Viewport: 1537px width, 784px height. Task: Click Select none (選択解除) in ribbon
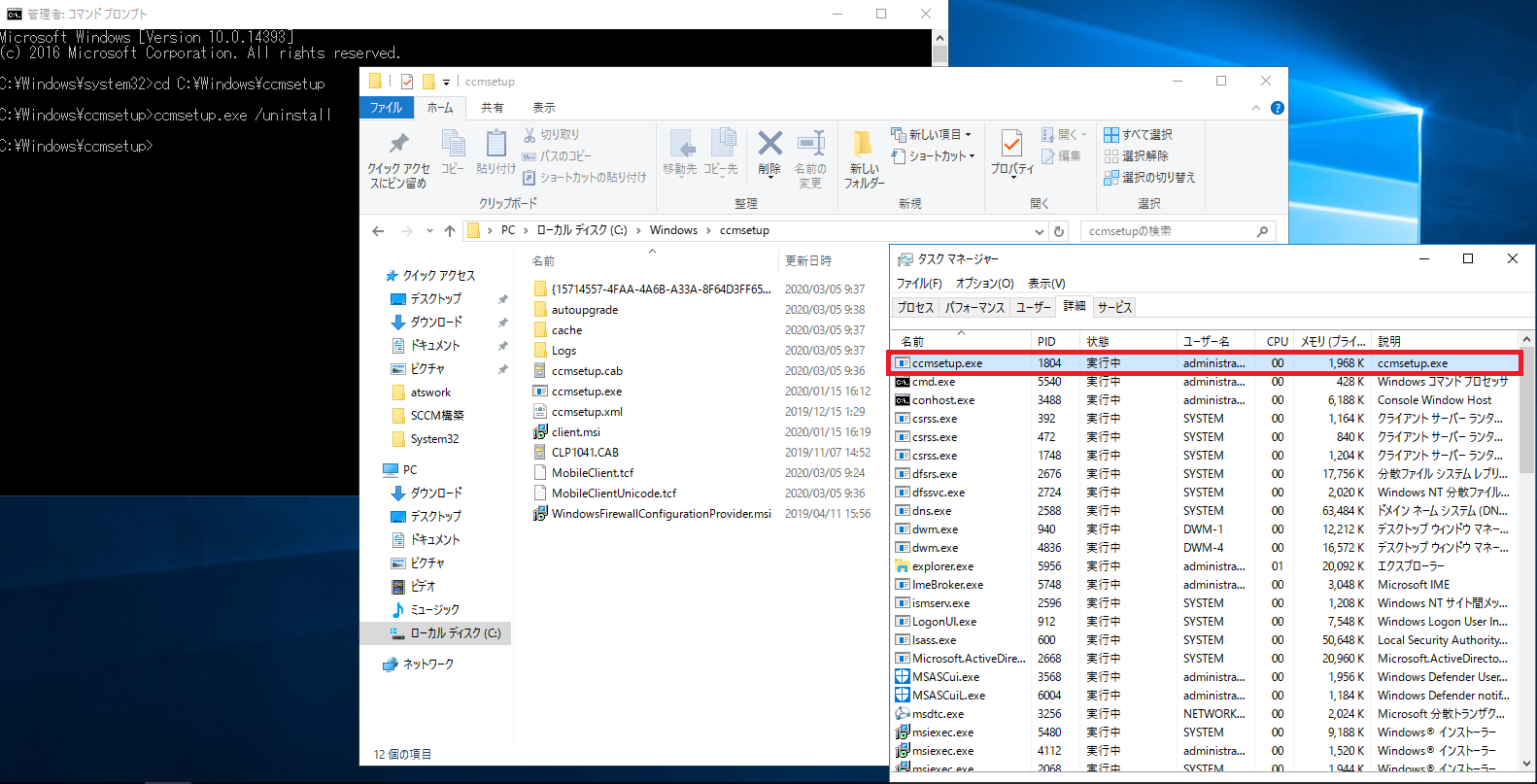[x=1136, y=155]
